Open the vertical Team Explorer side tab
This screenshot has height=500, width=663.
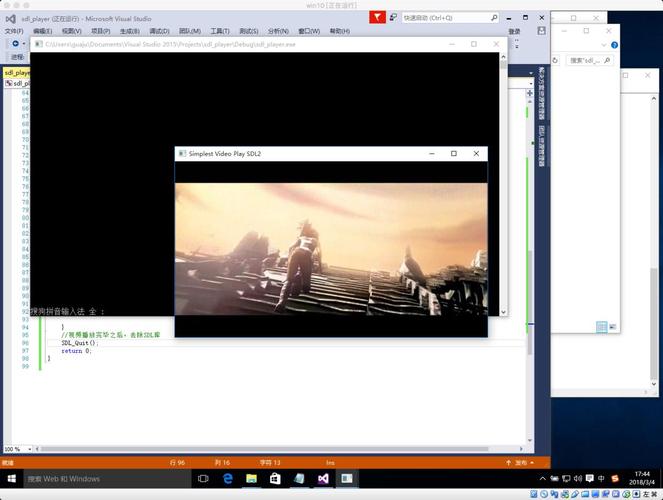[x=542, y=146]
